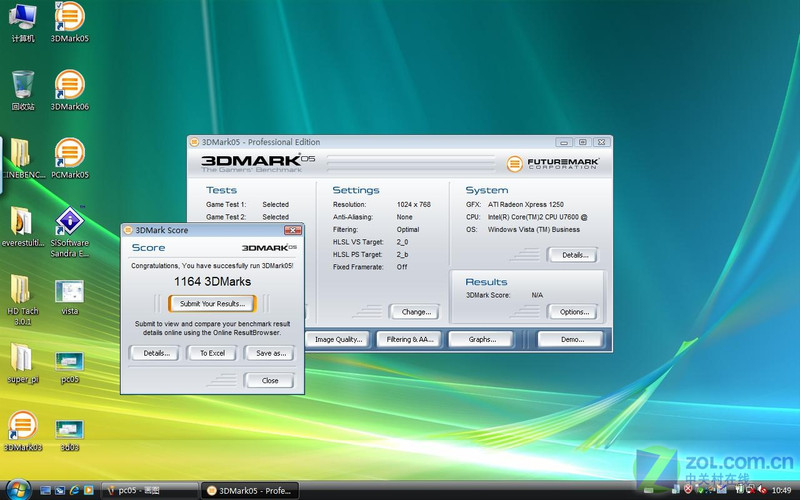Click Submit Your Results button
The height and width of the screenshot is (500, 800).
coord(212,304)
